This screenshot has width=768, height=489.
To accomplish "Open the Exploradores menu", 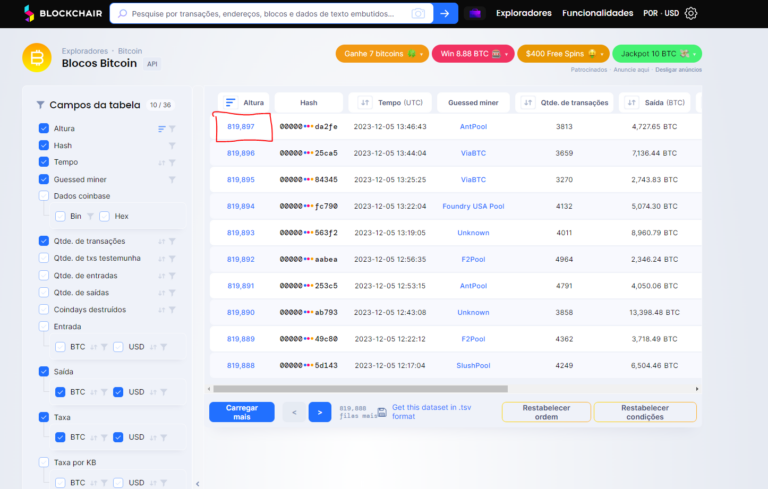I will coord(523,14).
